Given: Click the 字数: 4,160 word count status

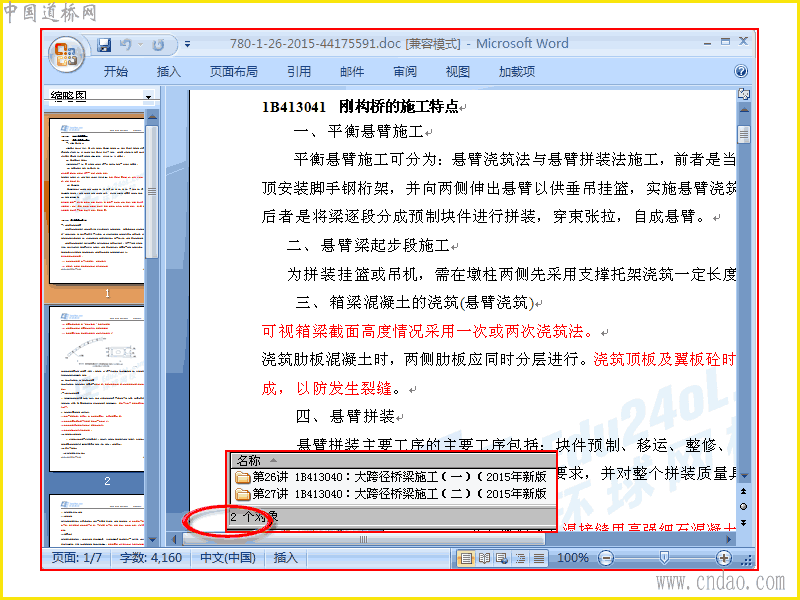Looking at the screenshot, I should pos(151,558).
